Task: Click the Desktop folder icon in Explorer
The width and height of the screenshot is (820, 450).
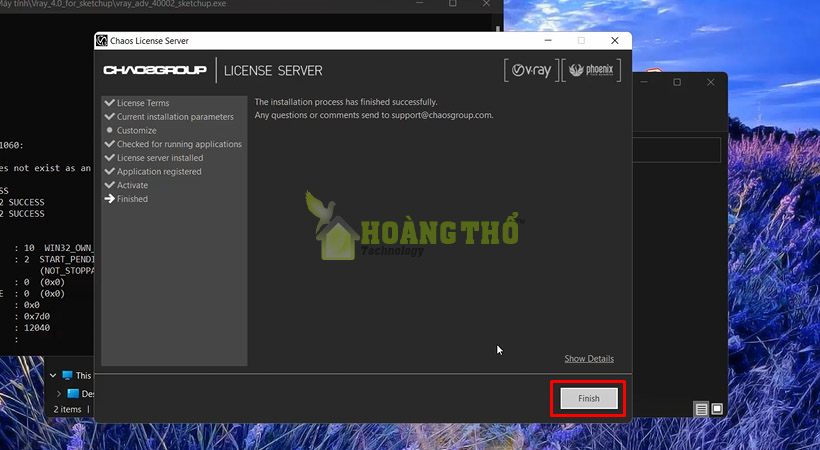Action: pyautogui.click(x=73, y=393)
